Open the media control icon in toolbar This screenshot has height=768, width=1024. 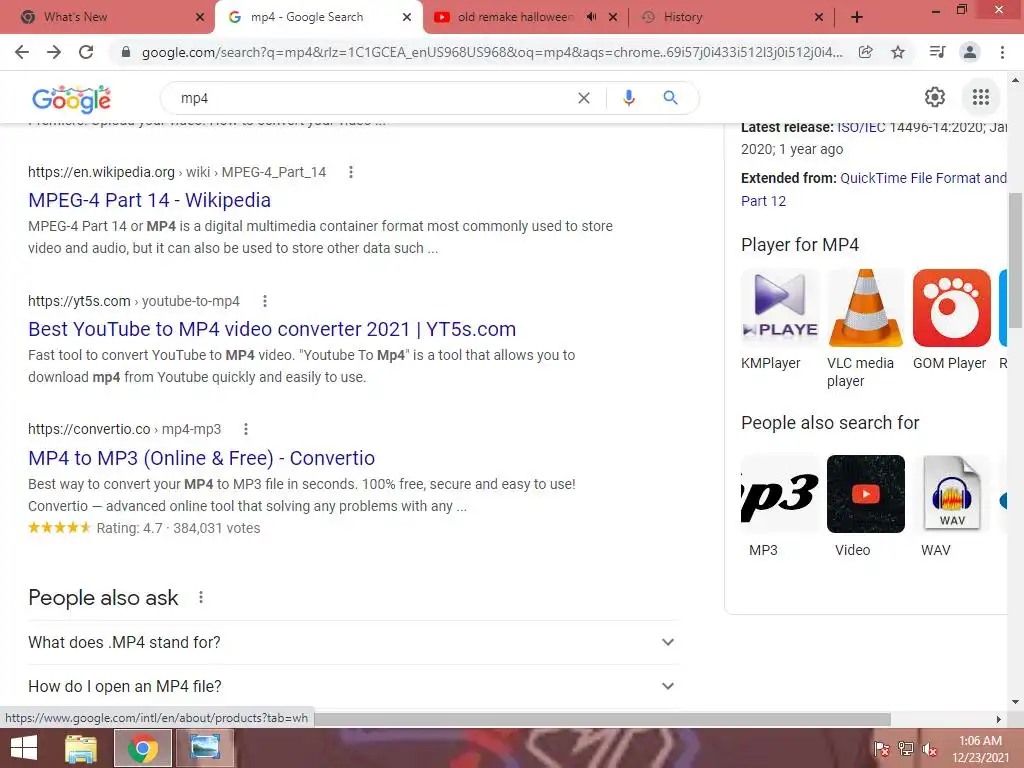937,52
